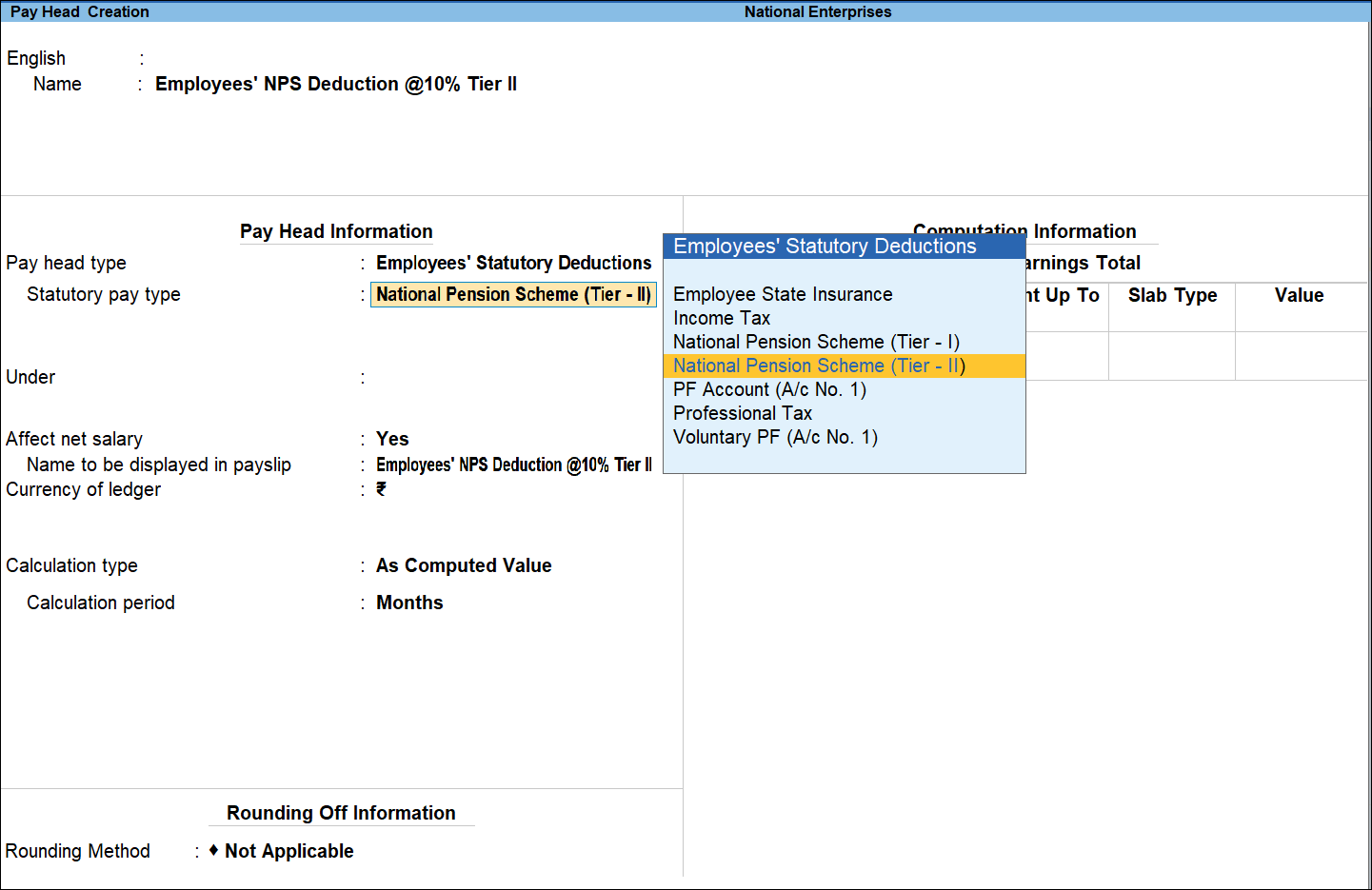Click the Slab Type column header
This screenshot has height=890, width=1372.
[x=1171, y=295]
